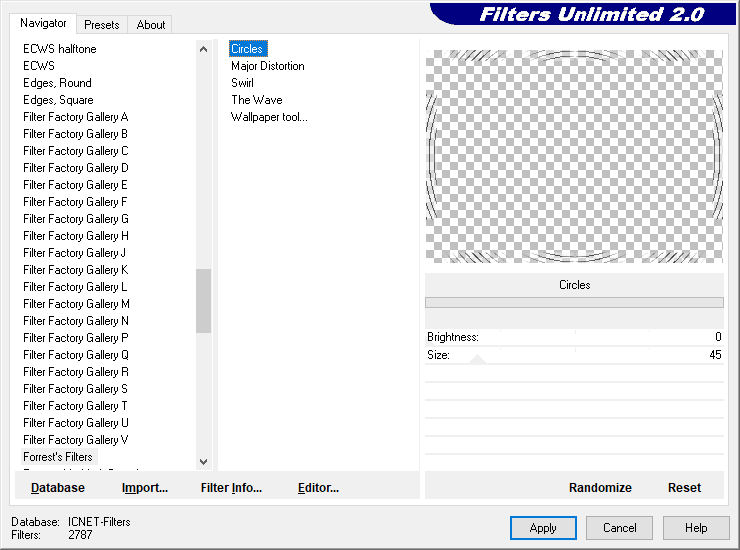Open the Editor... button
This screenshot has height=550, width=740.
click(x=319, y=488)
